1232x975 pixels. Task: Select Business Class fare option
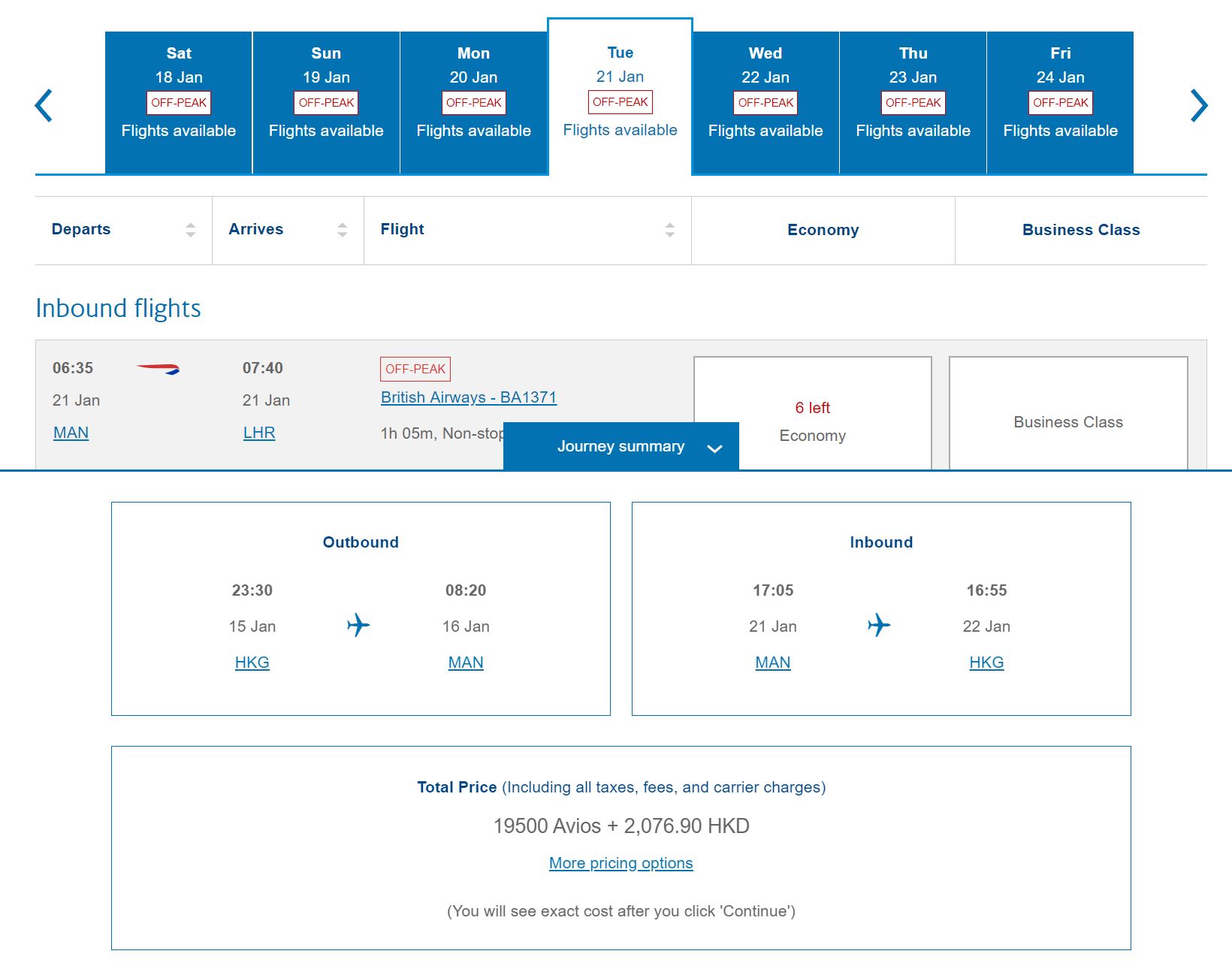pyautogui.click(x=1068, y=413)
